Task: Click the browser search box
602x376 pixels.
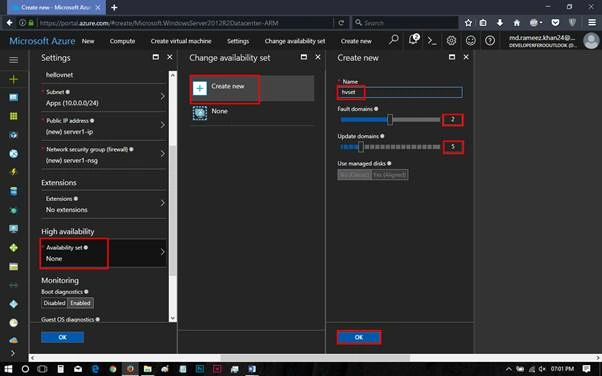Action: (405, 23)
